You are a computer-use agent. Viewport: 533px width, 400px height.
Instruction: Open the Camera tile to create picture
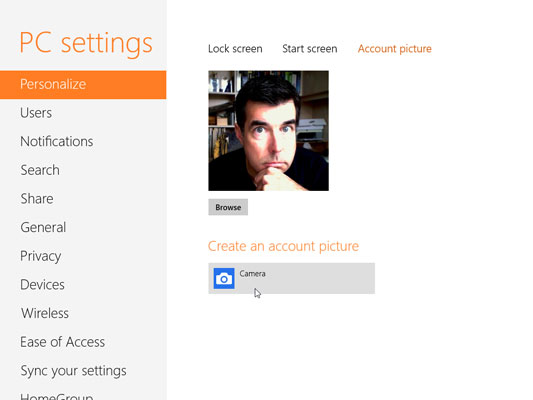click(x=291, y=278)
